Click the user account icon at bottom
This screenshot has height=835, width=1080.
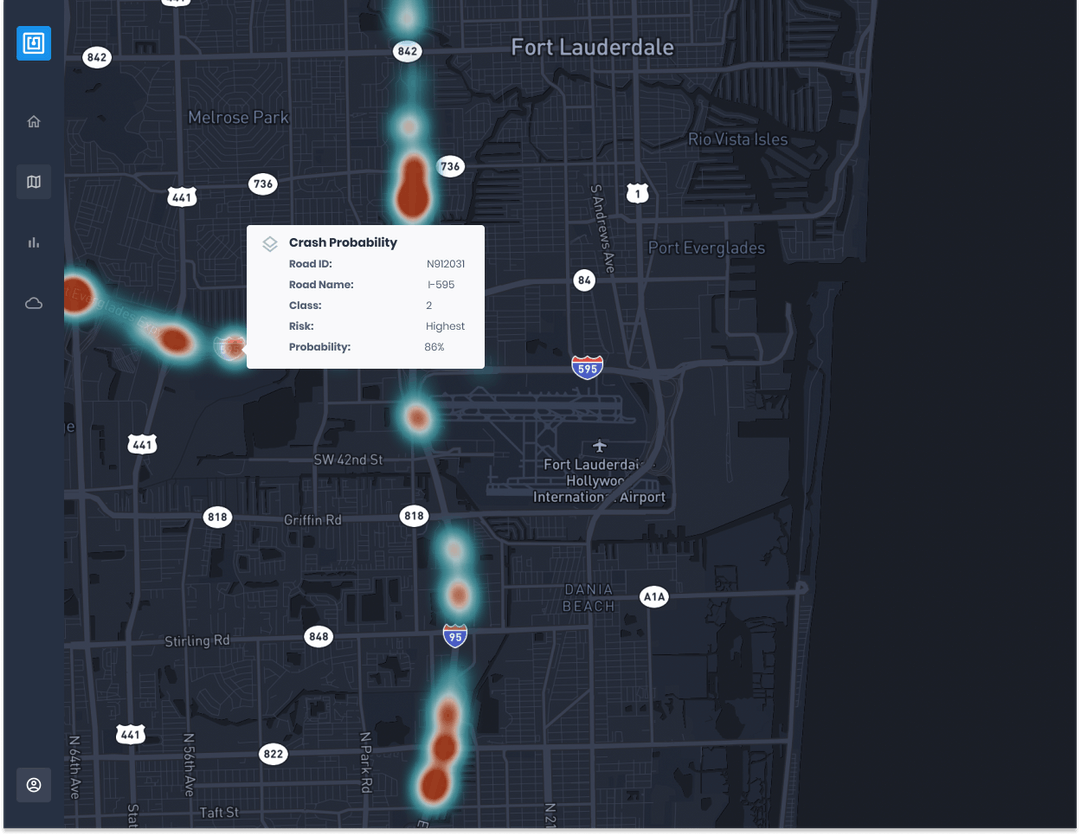[x=33, y=784]
